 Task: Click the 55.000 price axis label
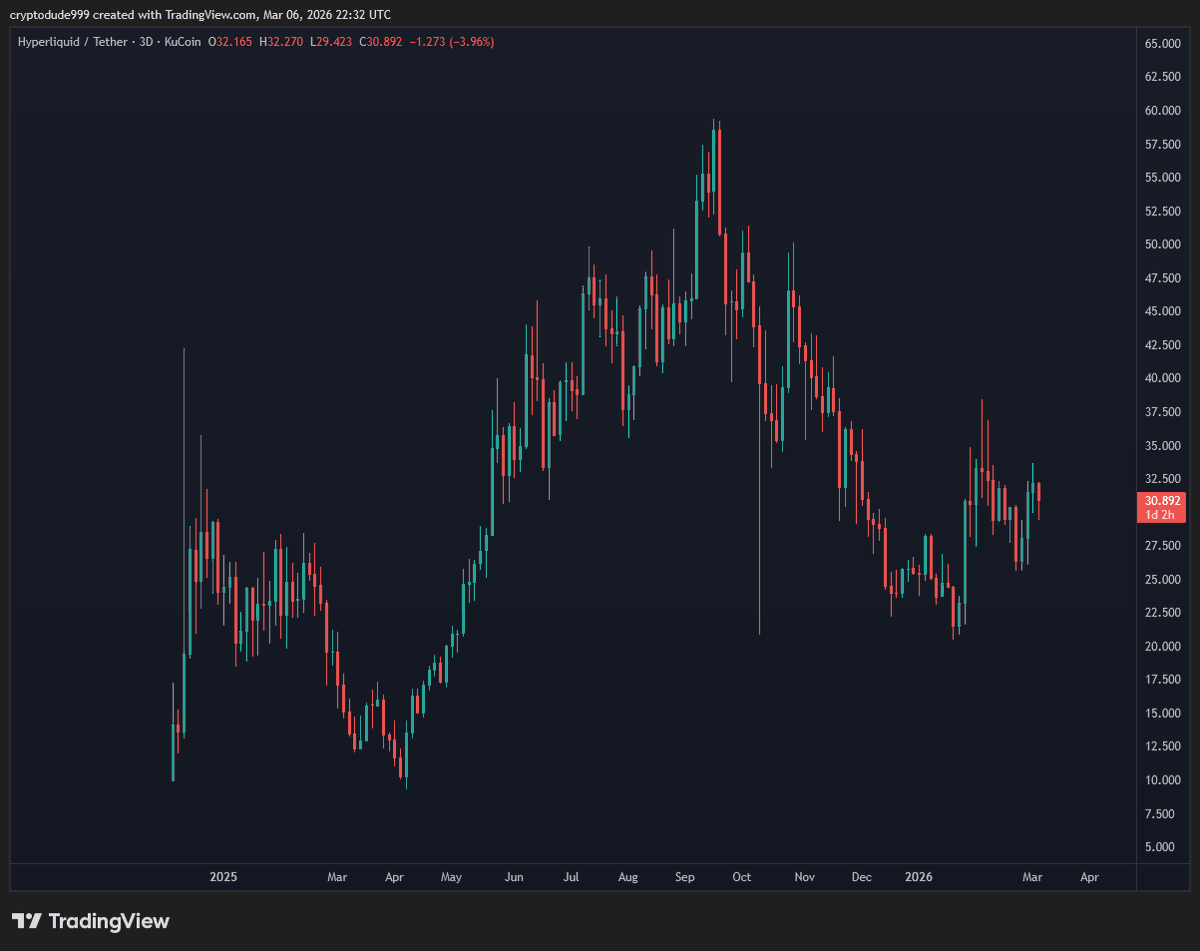pyautogui.click(x=1164, y=177)
